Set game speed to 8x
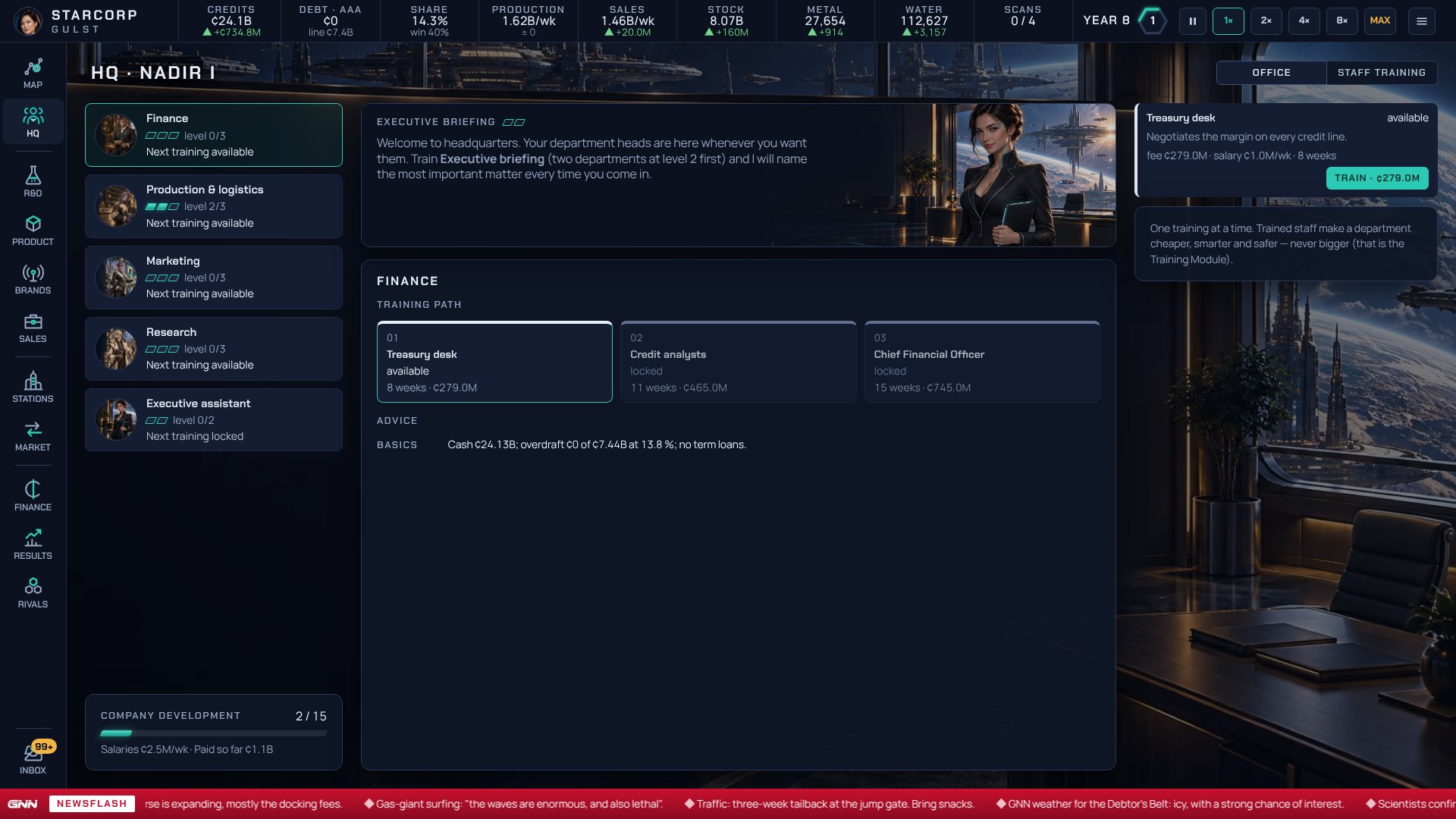Viewport: 1456px width, 819px height. [x=1341, y=21]
